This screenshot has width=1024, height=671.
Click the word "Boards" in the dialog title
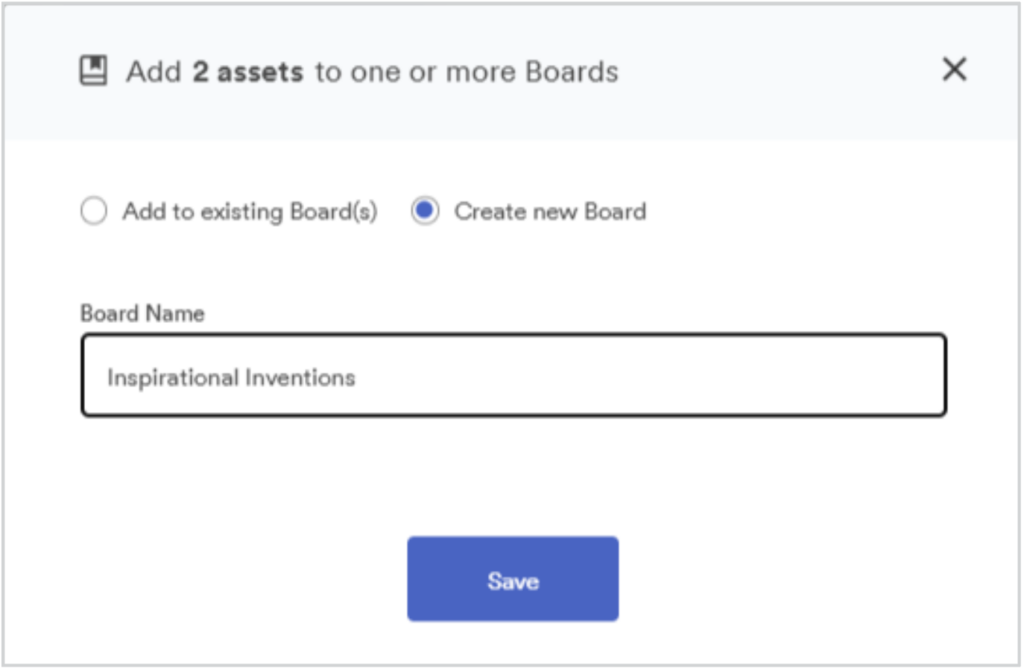pyautogui.click(x=571, y=71)
